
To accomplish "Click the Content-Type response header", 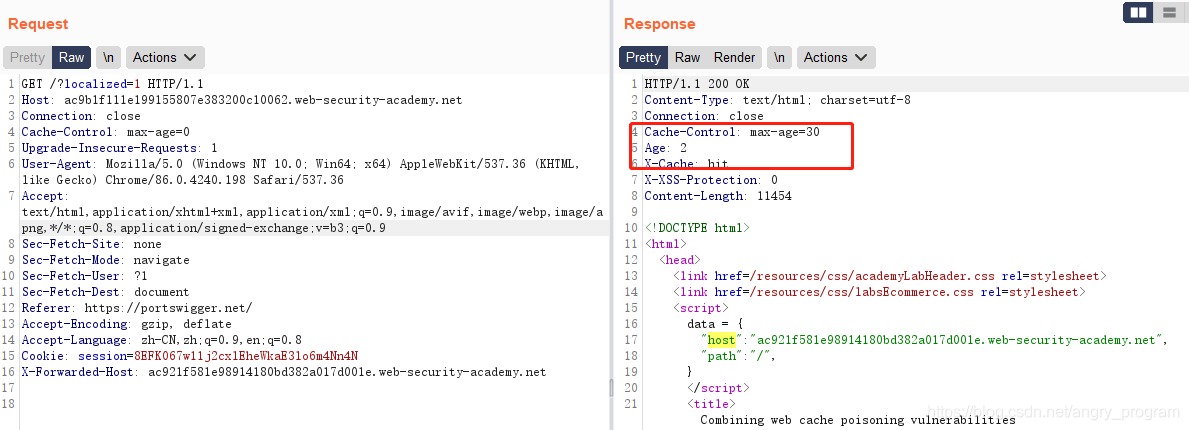I will tap(777, 100).
